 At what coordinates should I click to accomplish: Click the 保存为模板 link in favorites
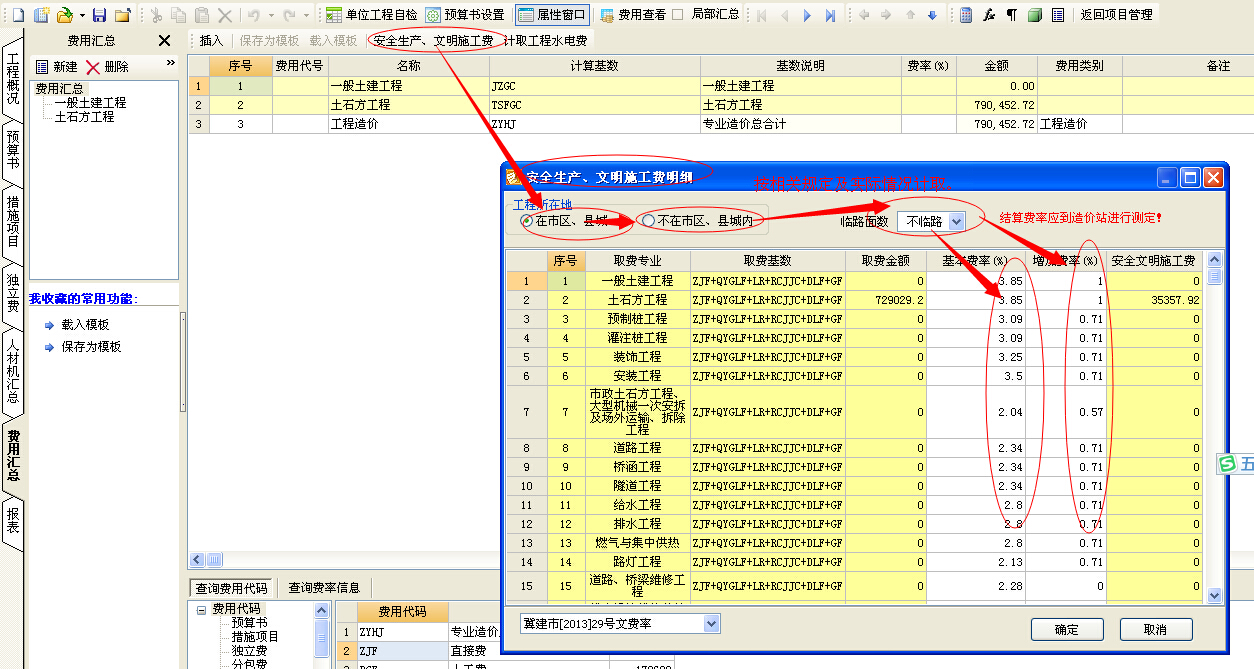point(91,347)
